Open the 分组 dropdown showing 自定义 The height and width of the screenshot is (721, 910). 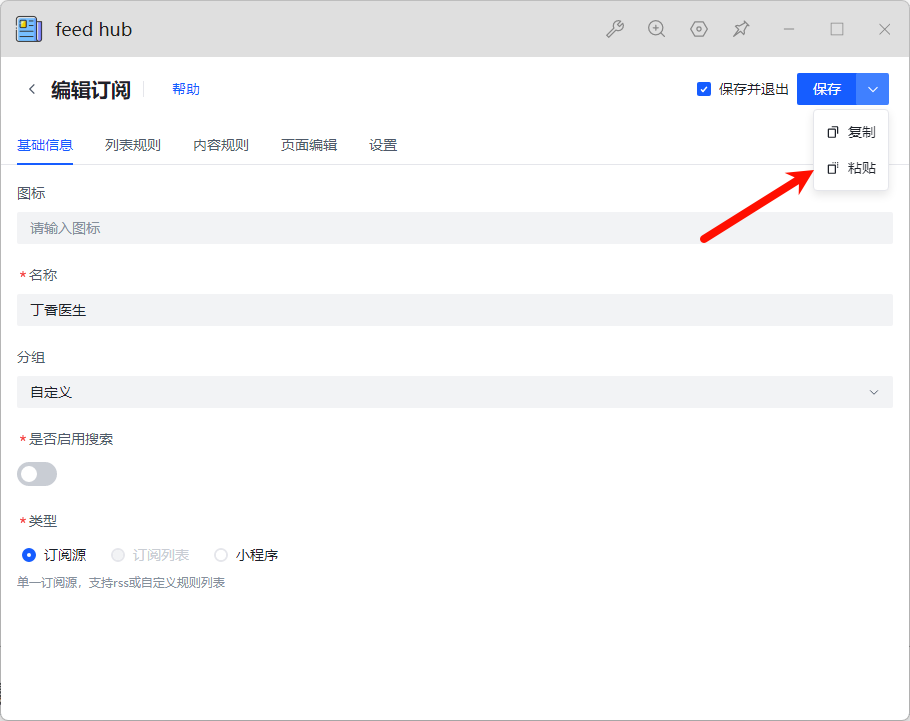point(455,392)
